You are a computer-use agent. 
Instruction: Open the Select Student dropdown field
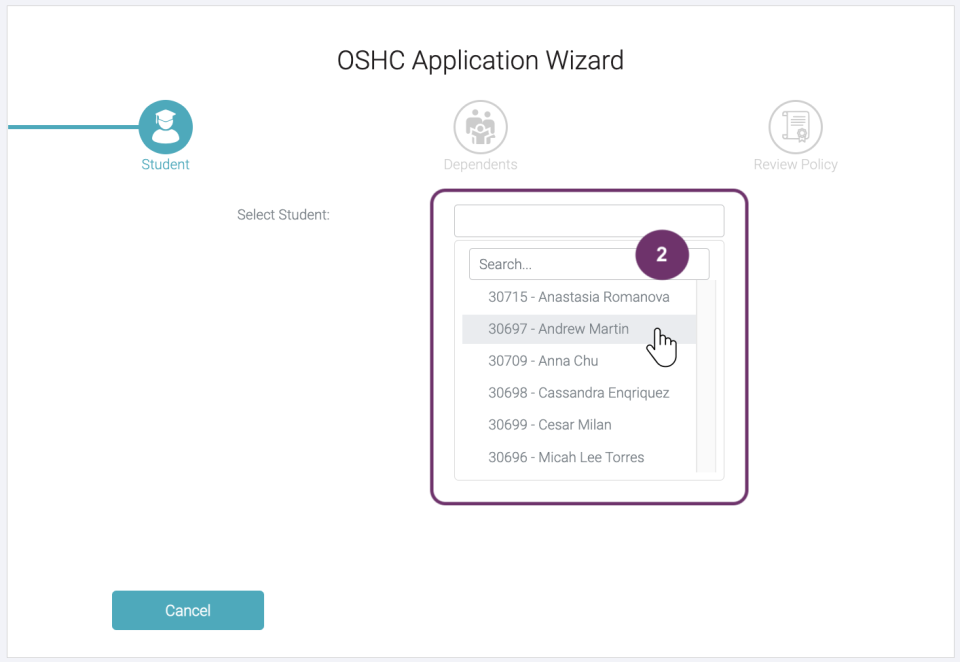588,220
